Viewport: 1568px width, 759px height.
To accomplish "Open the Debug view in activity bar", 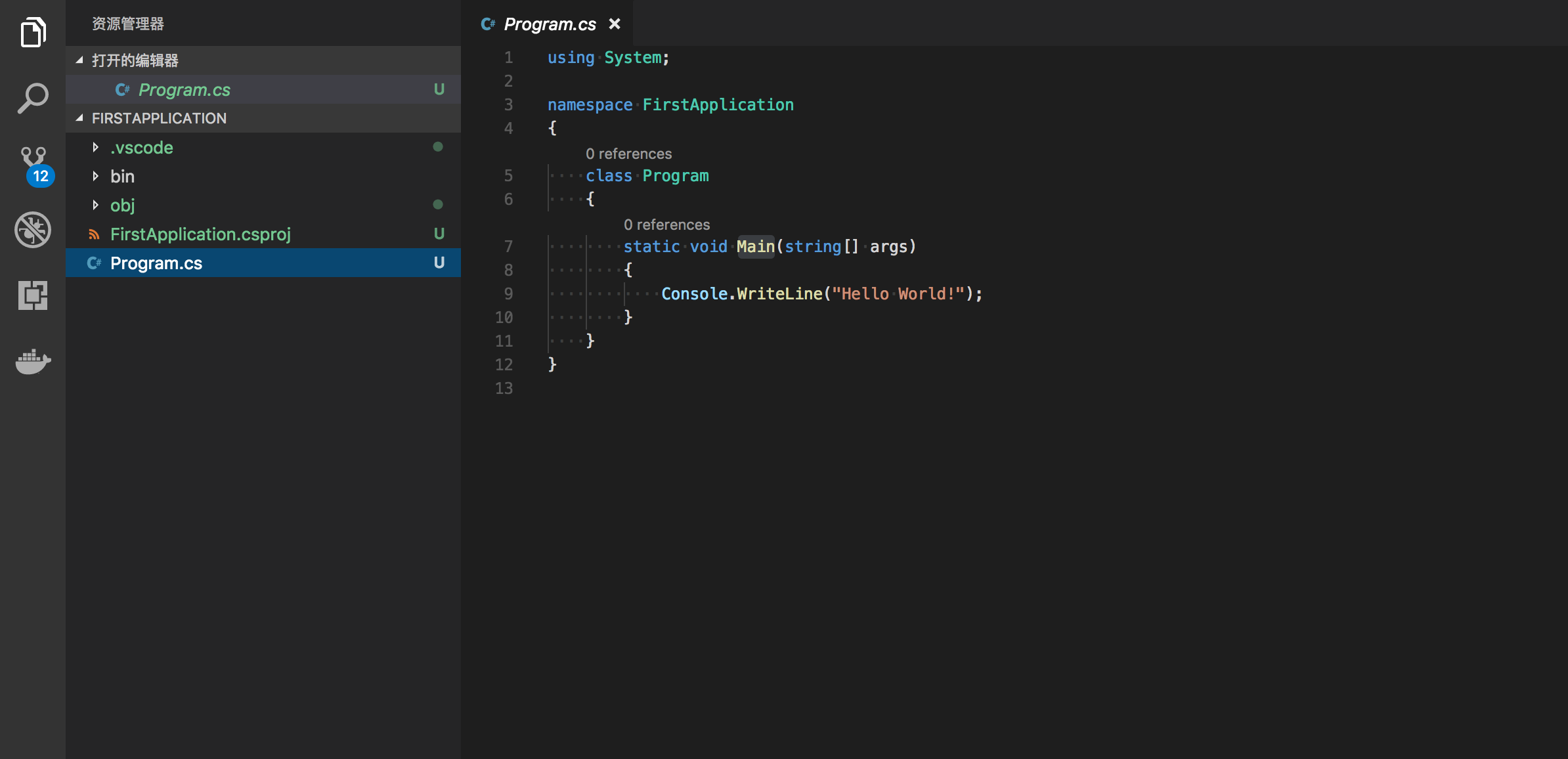I will click(x=33, y=230).
